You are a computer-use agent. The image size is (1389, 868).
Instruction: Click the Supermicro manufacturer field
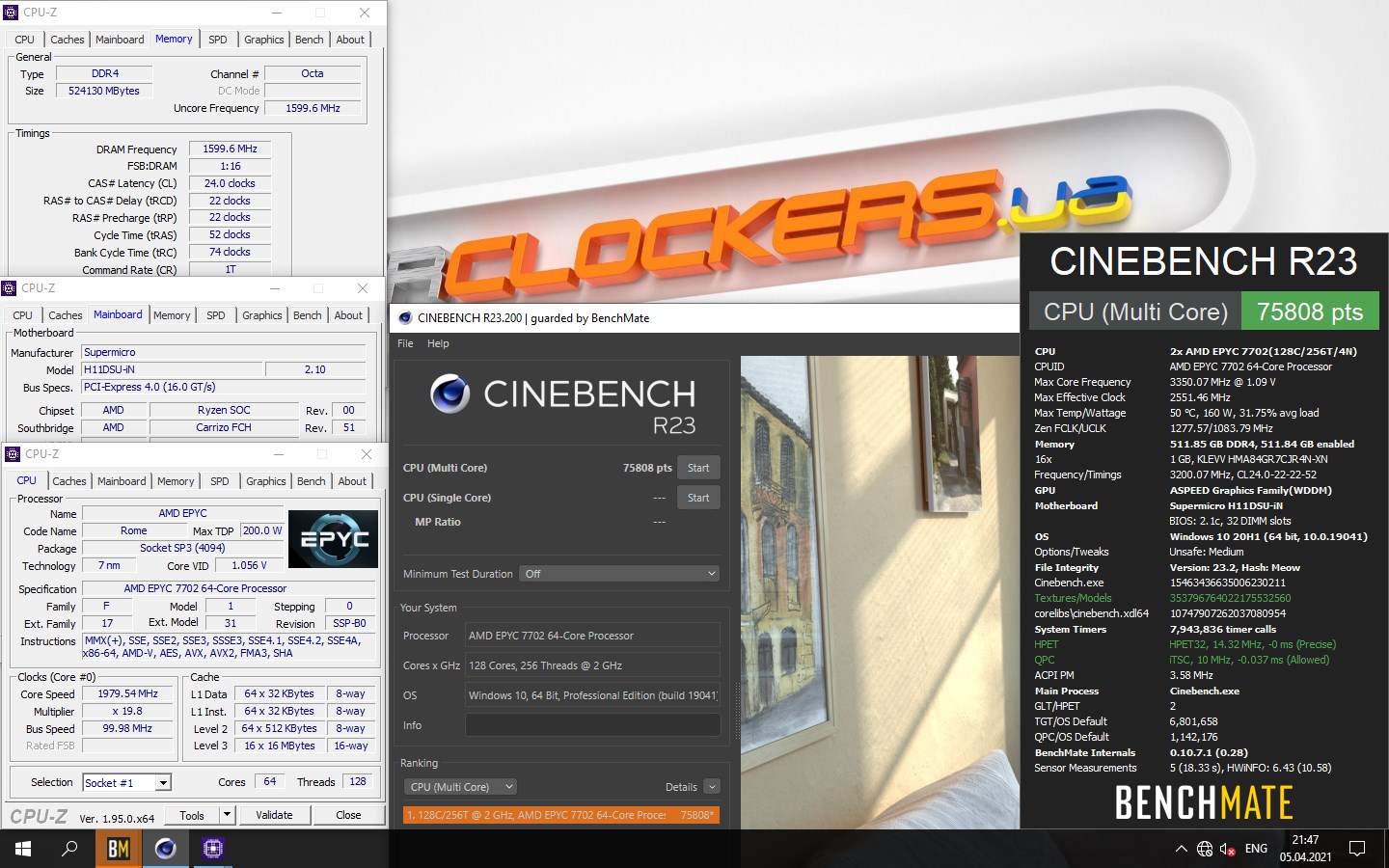coord(224,352)
